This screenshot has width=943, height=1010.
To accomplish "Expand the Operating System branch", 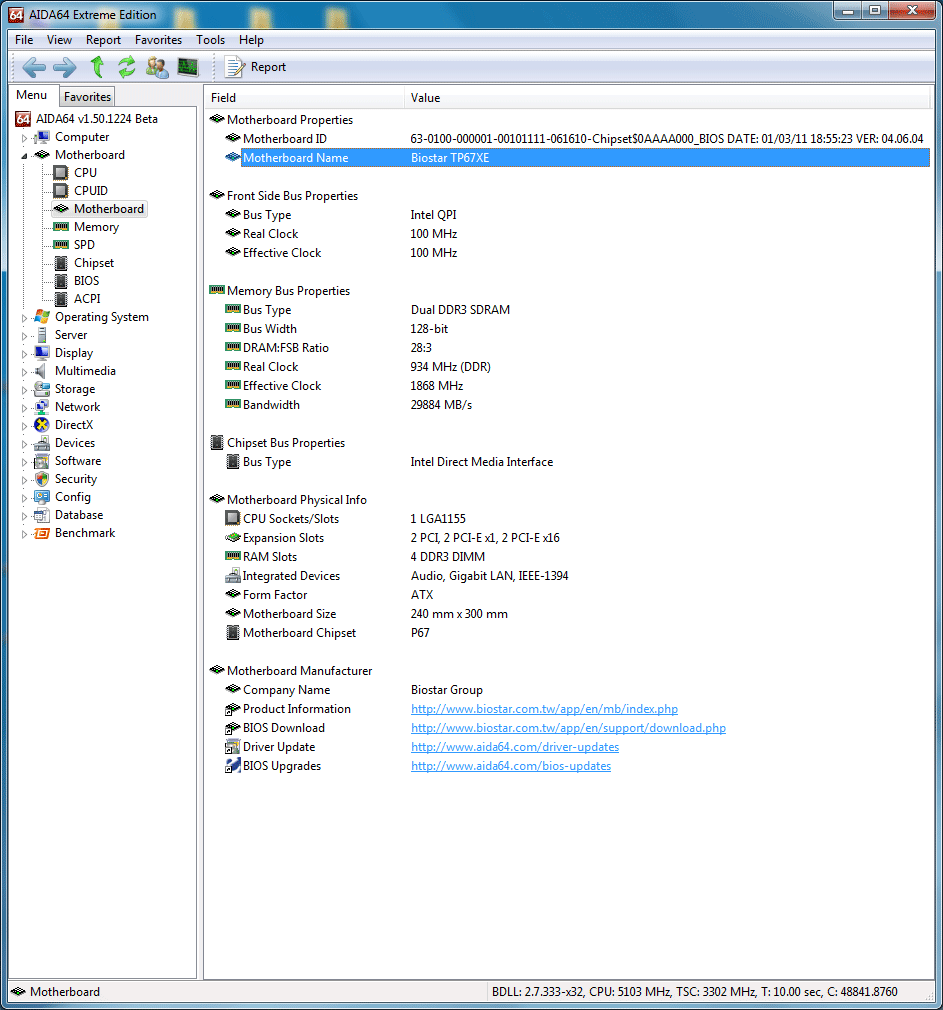I will (24, 318).
